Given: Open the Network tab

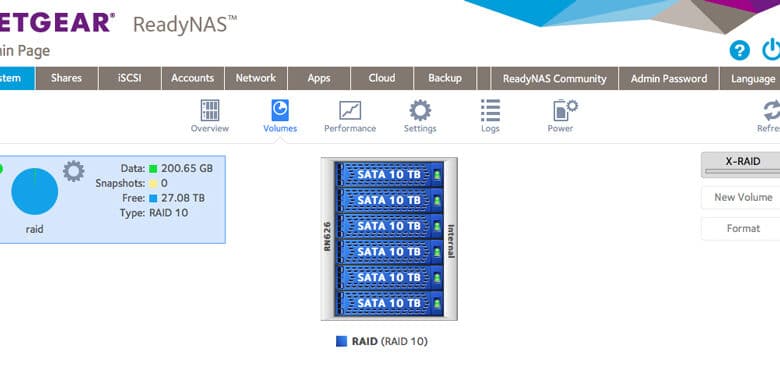Looking at the screenshot, I should coord(256,79).
